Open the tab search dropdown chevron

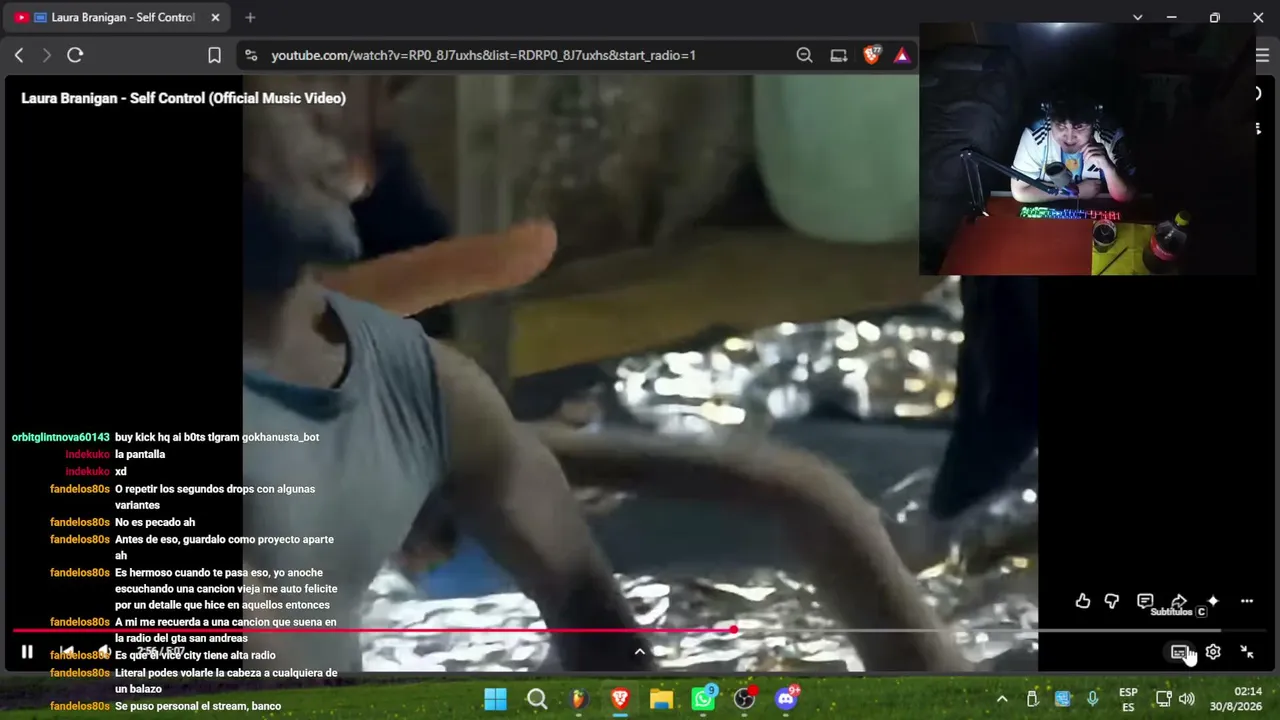[1137, 17]
